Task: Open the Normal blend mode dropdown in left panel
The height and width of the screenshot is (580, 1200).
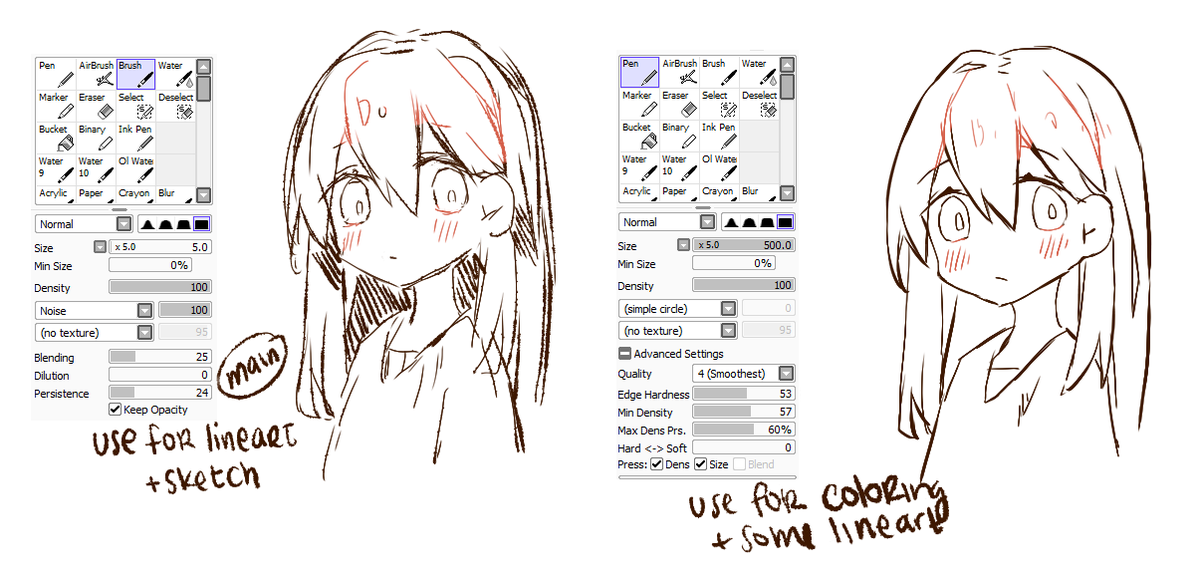Action: (84, 224)
